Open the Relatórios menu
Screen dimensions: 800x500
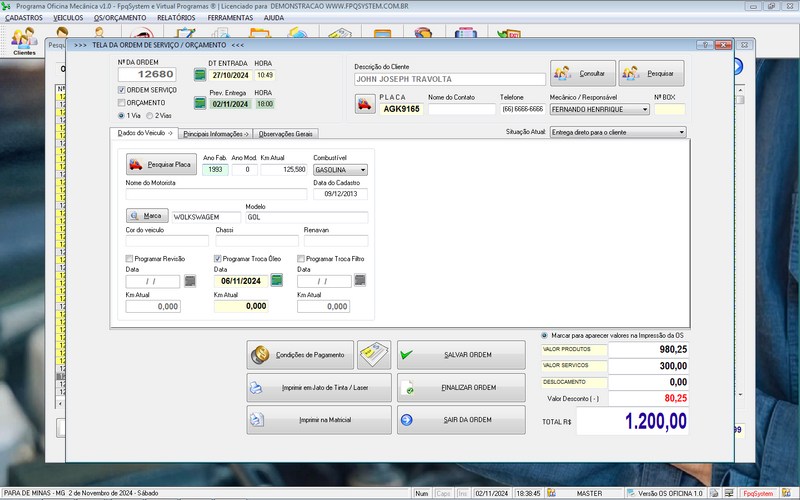(176, 18)
